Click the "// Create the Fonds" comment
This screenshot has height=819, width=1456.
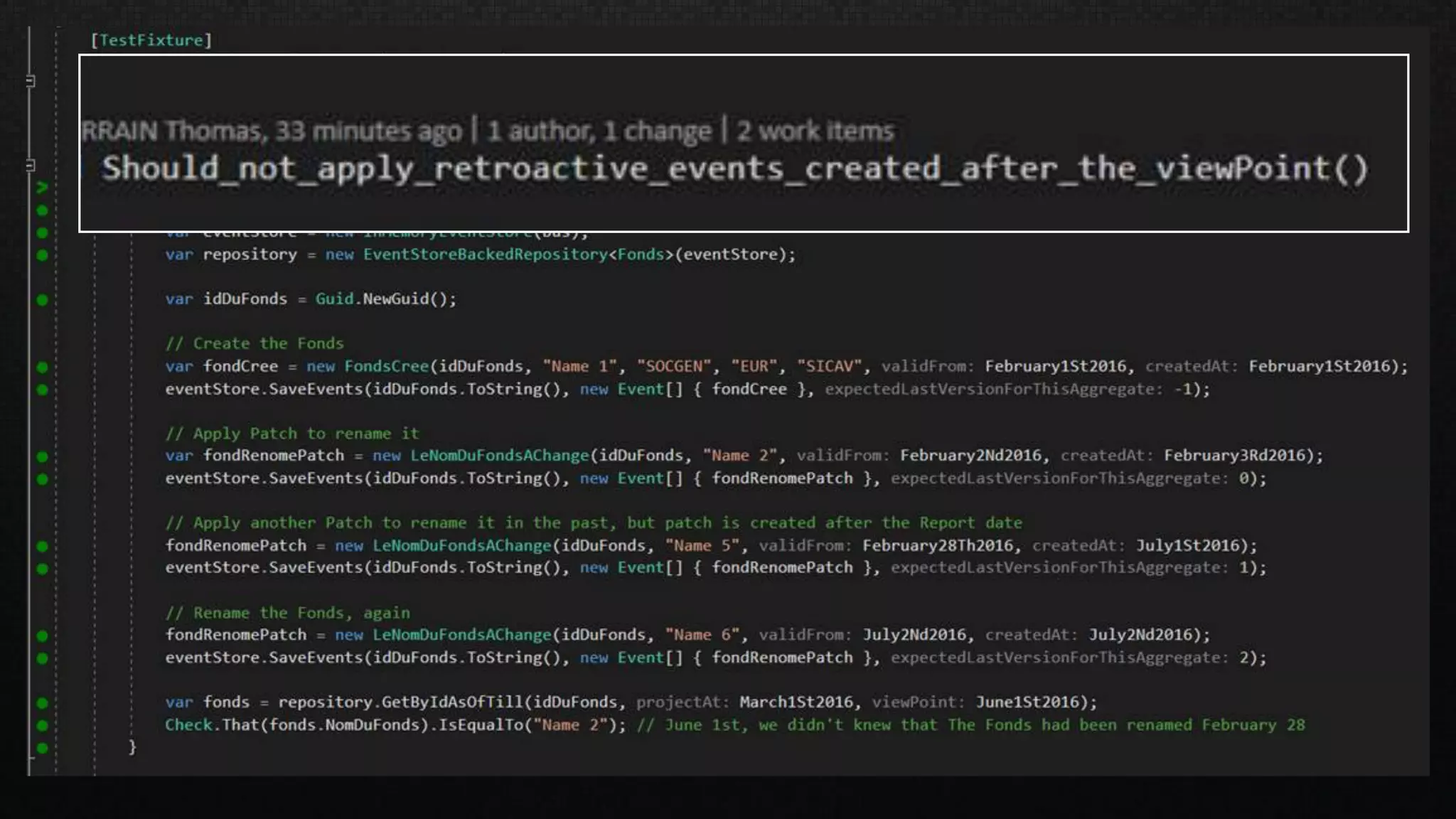(x=255, y=344)
